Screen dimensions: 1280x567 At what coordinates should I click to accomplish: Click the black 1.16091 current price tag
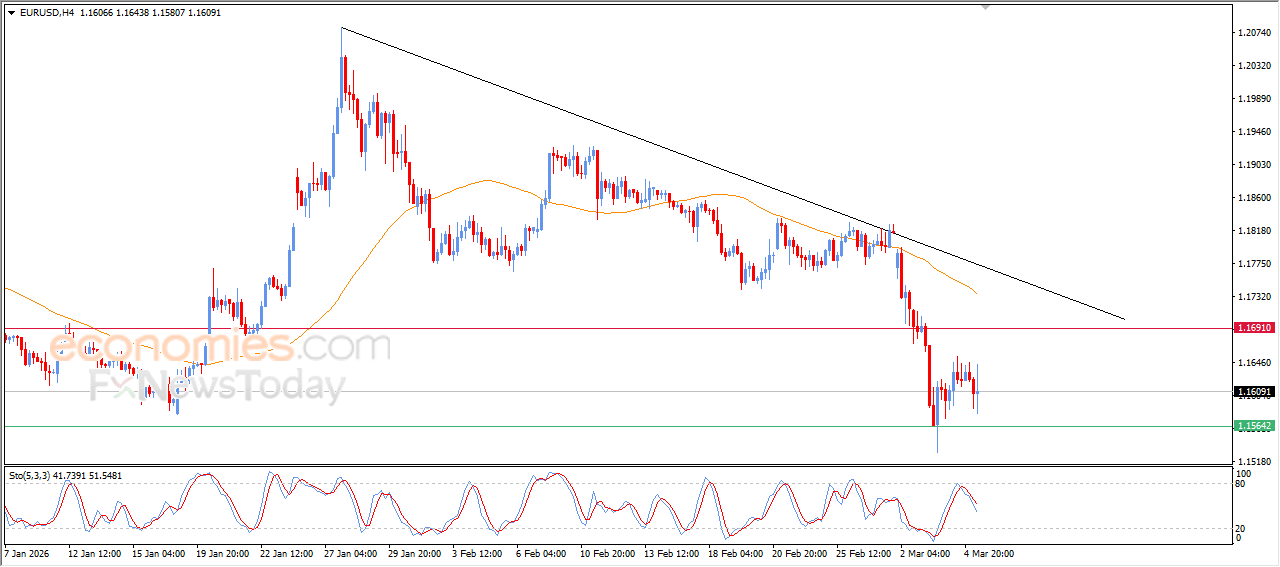point(1254,392)
